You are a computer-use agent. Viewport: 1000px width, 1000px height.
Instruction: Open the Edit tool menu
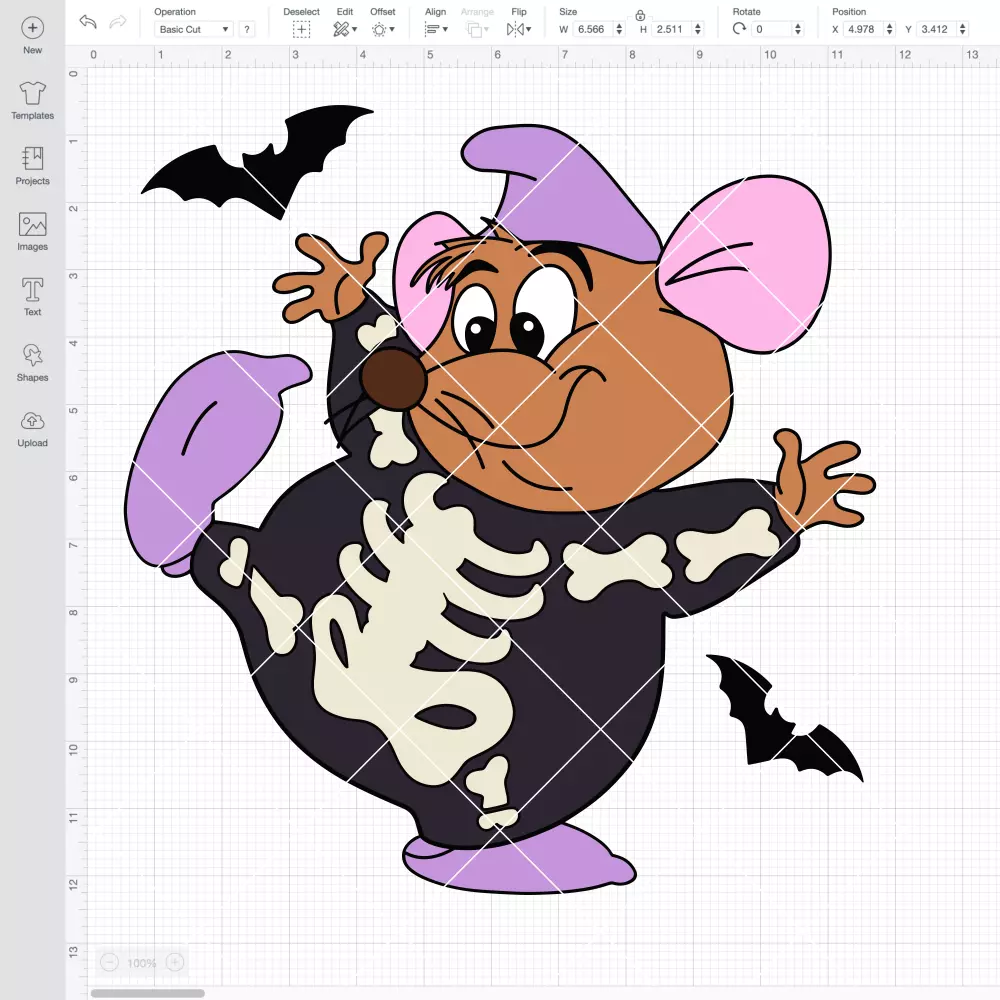tap(344, 29)
